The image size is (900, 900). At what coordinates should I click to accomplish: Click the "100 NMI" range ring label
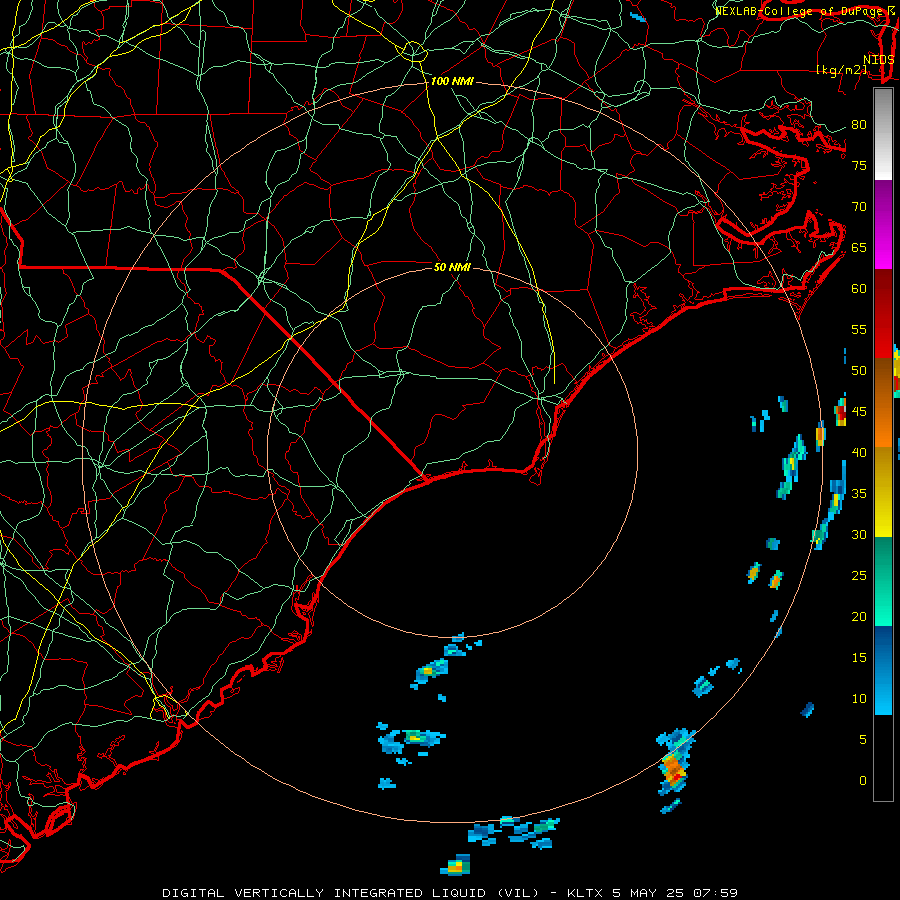point(452,82)
